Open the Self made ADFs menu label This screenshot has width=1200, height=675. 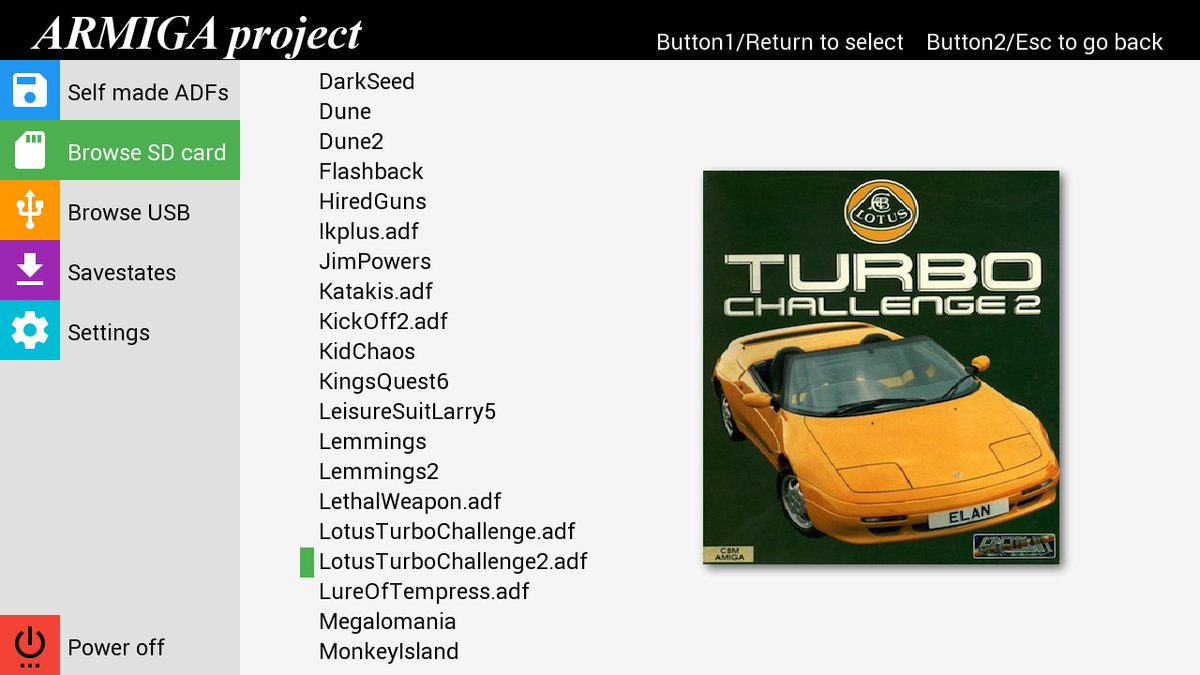[x=148, y=92]
